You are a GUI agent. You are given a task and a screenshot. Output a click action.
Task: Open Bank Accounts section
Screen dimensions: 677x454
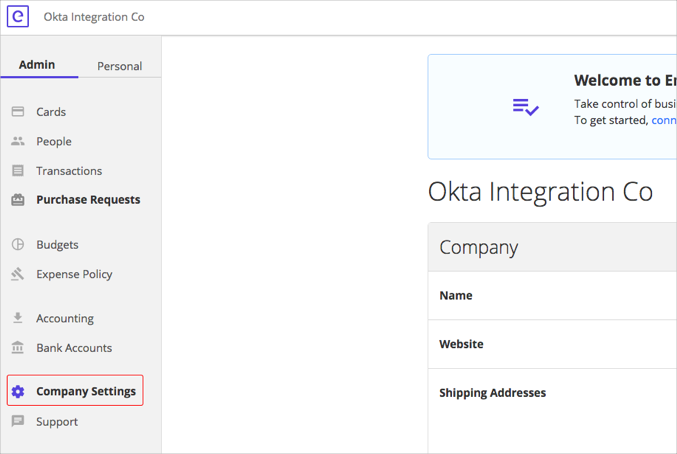[x=74, y=348]
